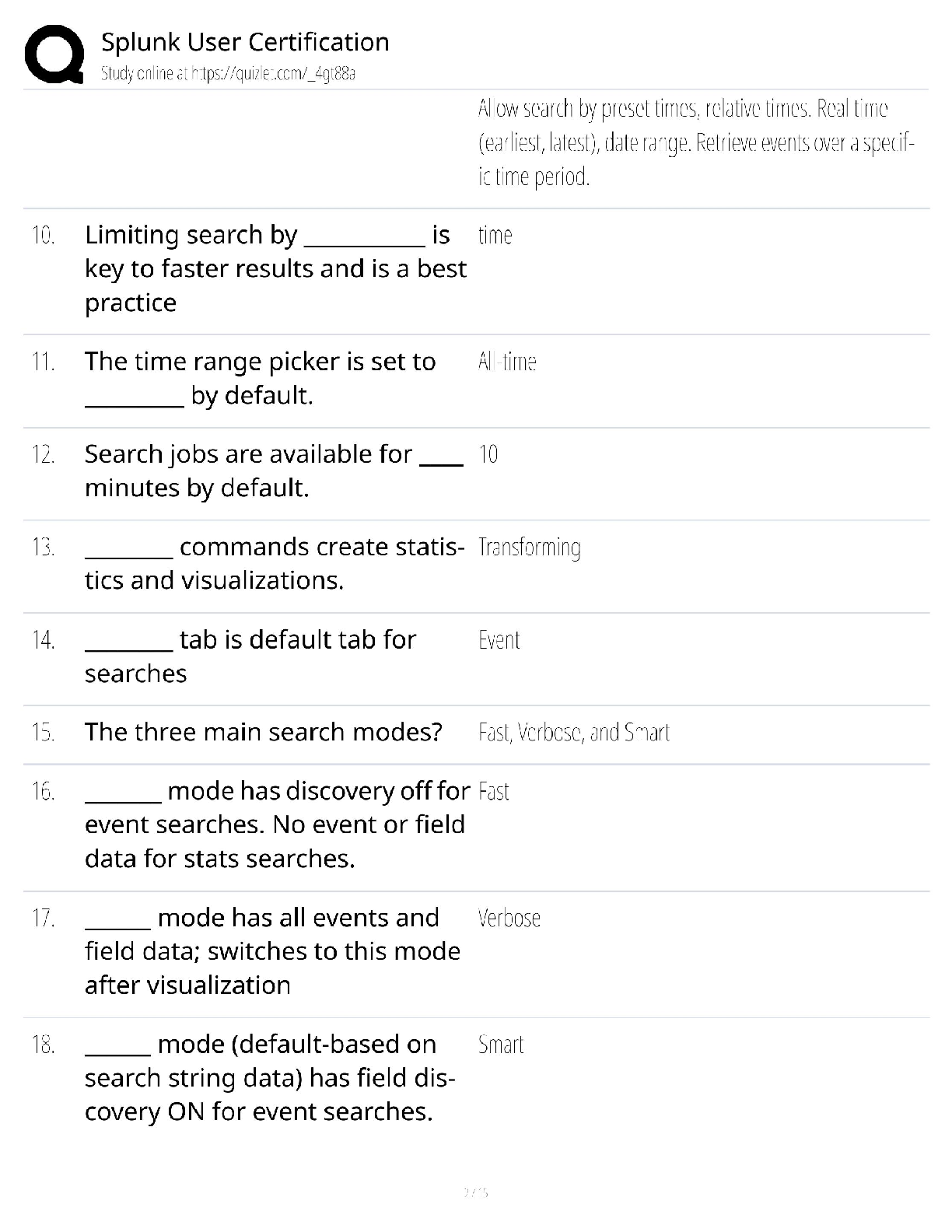Viewport: 952px width, 1232px height.
Task: Select 'The three main search modes?' question
Action: point(264,732)
